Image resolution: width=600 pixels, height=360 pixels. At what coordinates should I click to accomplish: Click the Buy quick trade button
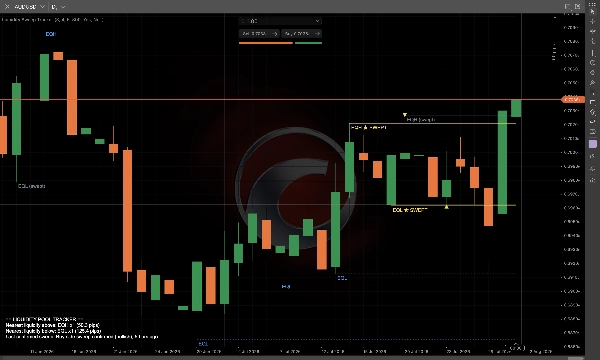[302, 34]
